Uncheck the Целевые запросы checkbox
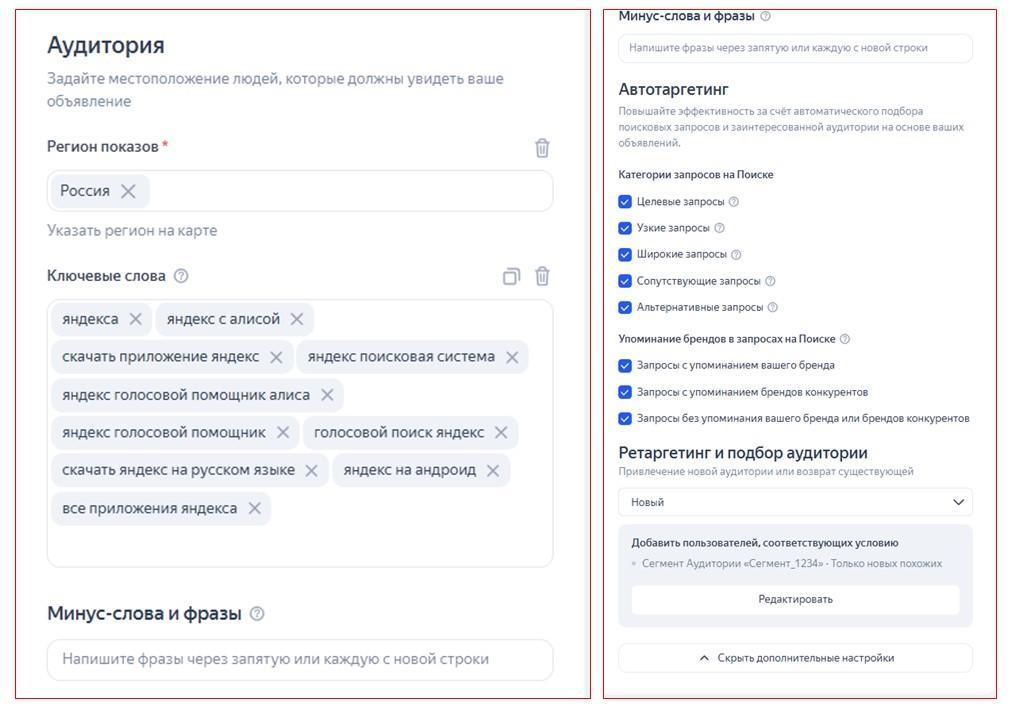The height and width of the screenshot is (714, 1012). (625, 202)
